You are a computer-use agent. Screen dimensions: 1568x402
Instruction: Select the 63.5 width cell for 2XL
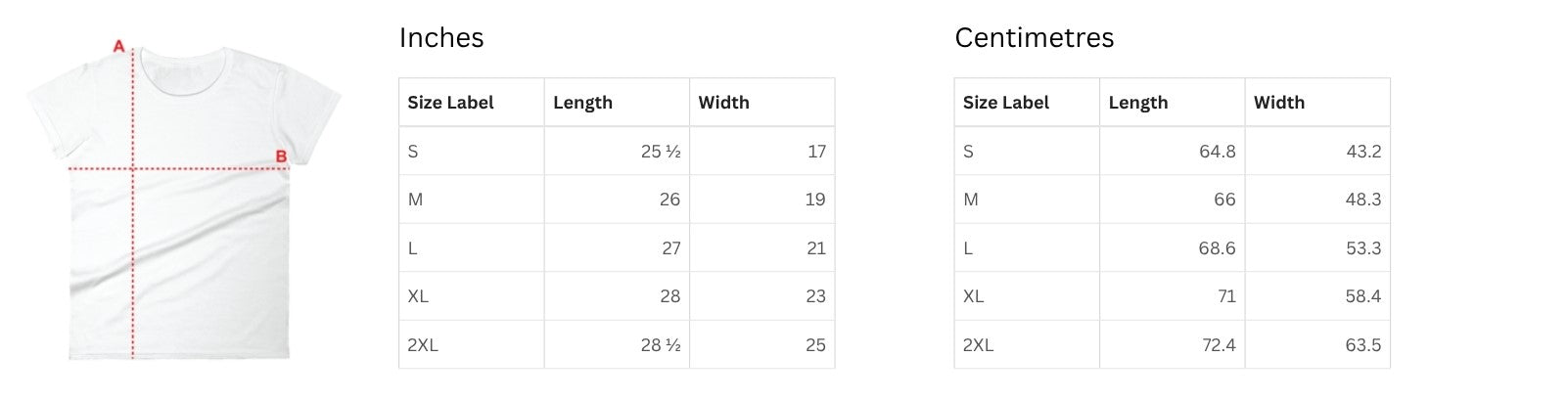pyautogui.click(x=1317, y=344)
